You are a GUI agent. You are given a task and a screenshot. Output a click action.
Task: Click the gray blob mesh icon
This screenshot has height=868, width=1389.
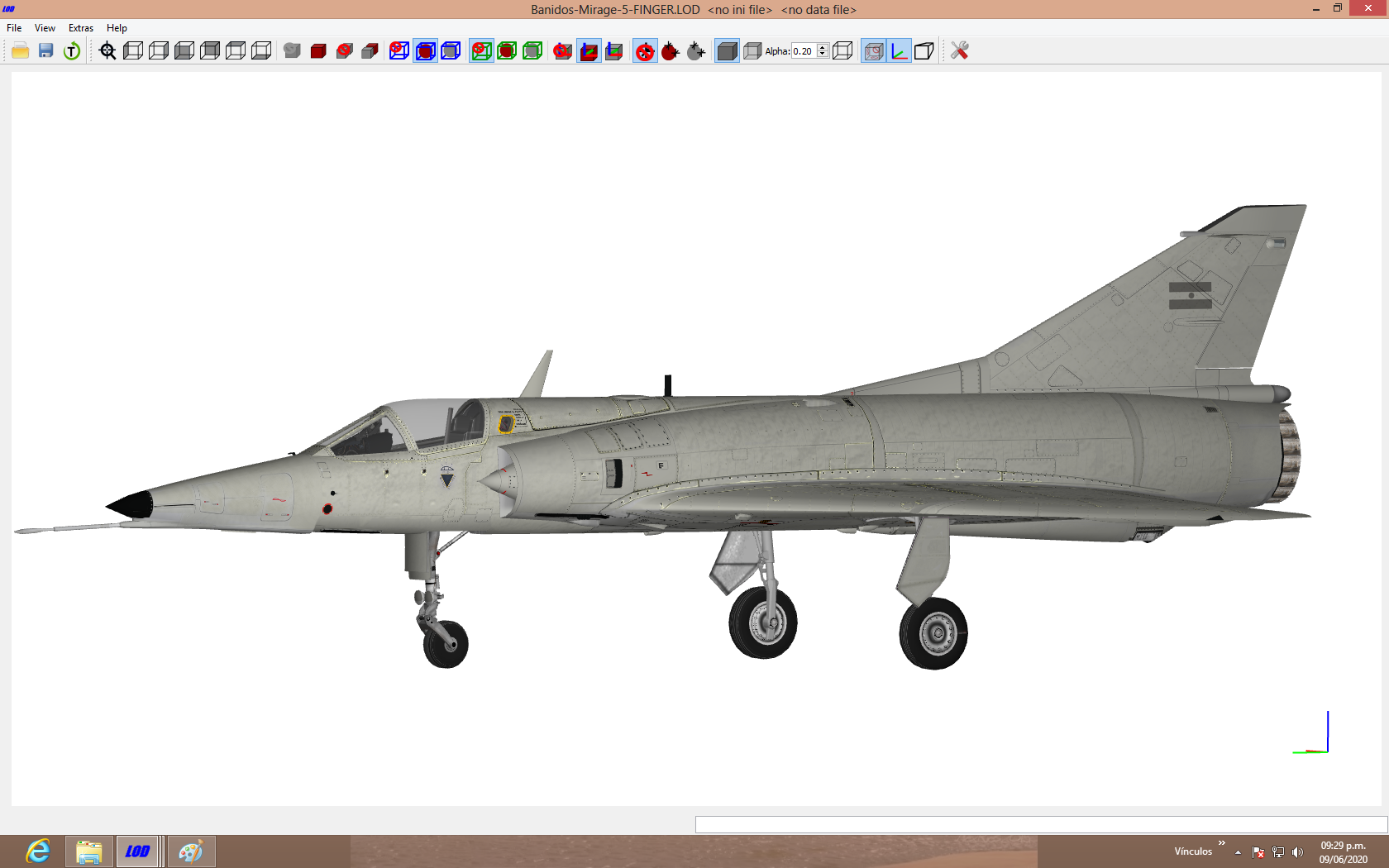(292, 51)
